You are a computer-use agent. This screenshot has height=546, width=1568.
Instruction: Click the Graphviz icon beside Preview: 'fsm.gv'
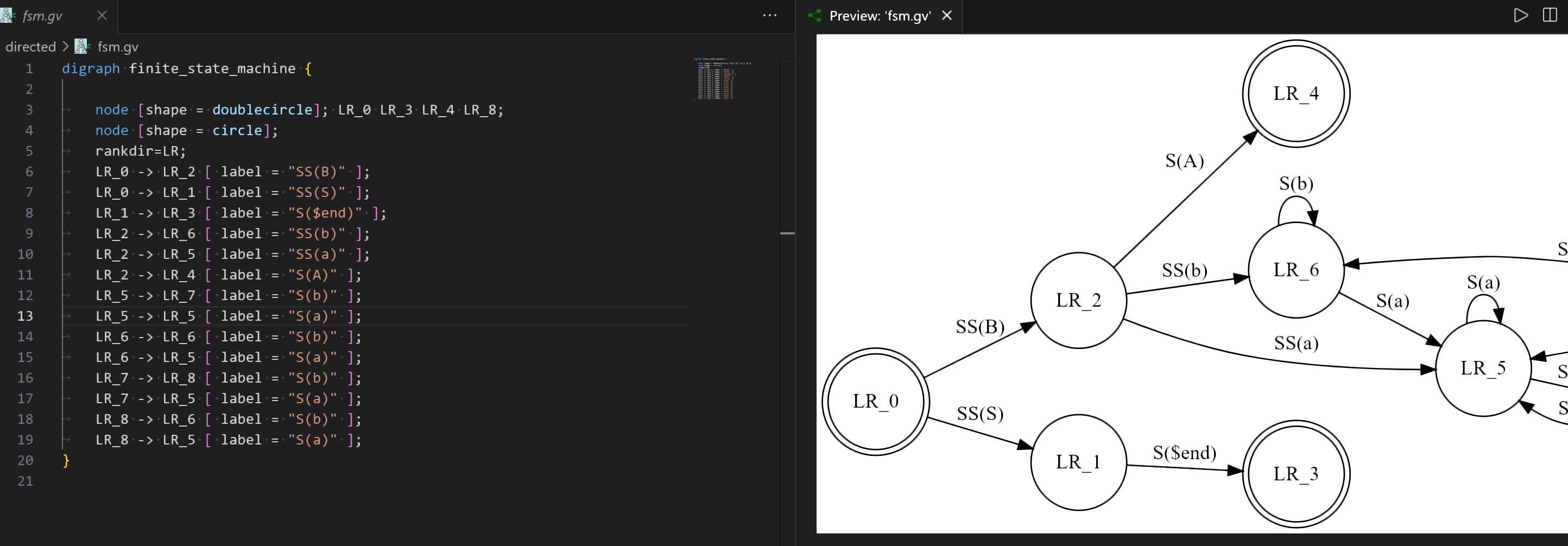(x=813, y=16)
